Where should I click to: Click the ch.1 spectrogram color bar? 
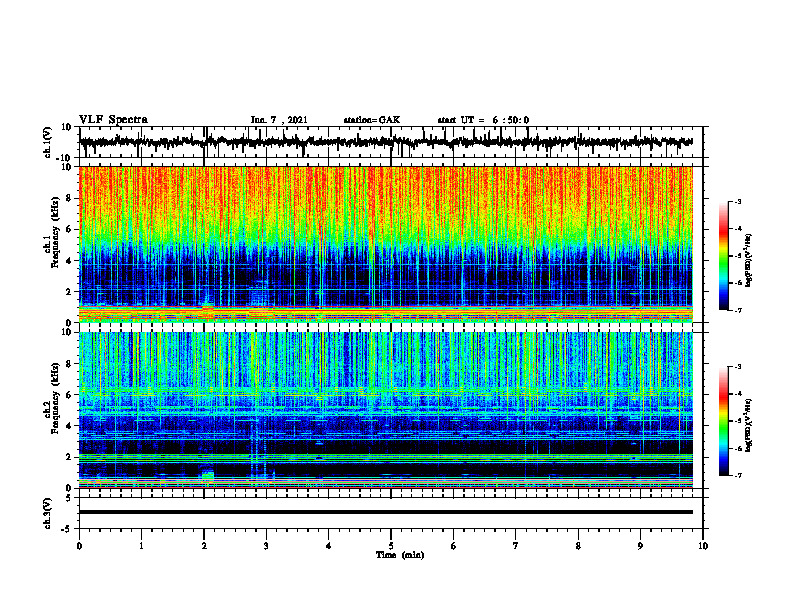[x=723, y=256]
